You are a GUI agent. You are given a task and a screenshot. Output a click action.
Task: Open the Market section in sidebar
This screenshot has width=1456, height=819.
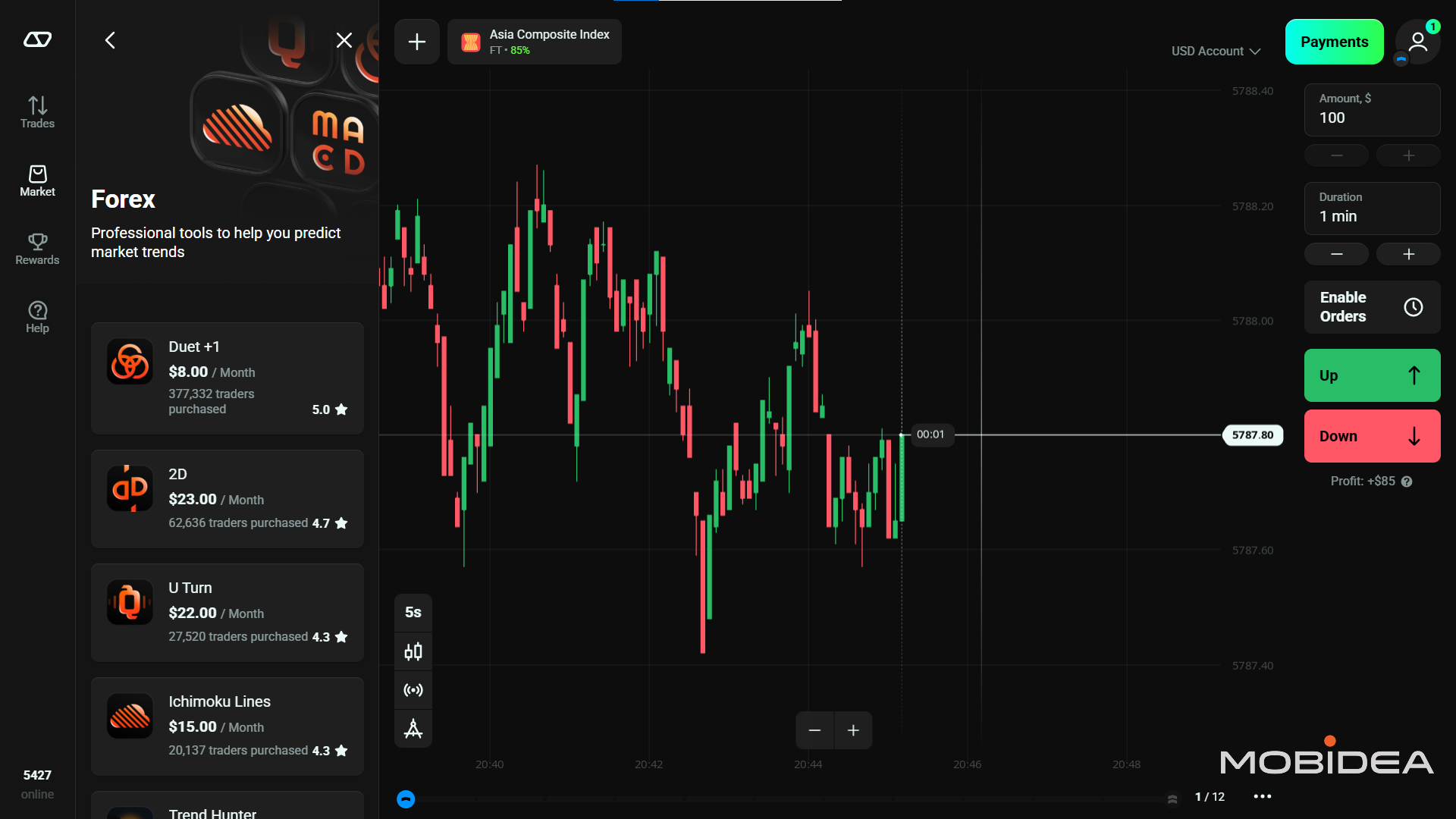coord(36,180)
